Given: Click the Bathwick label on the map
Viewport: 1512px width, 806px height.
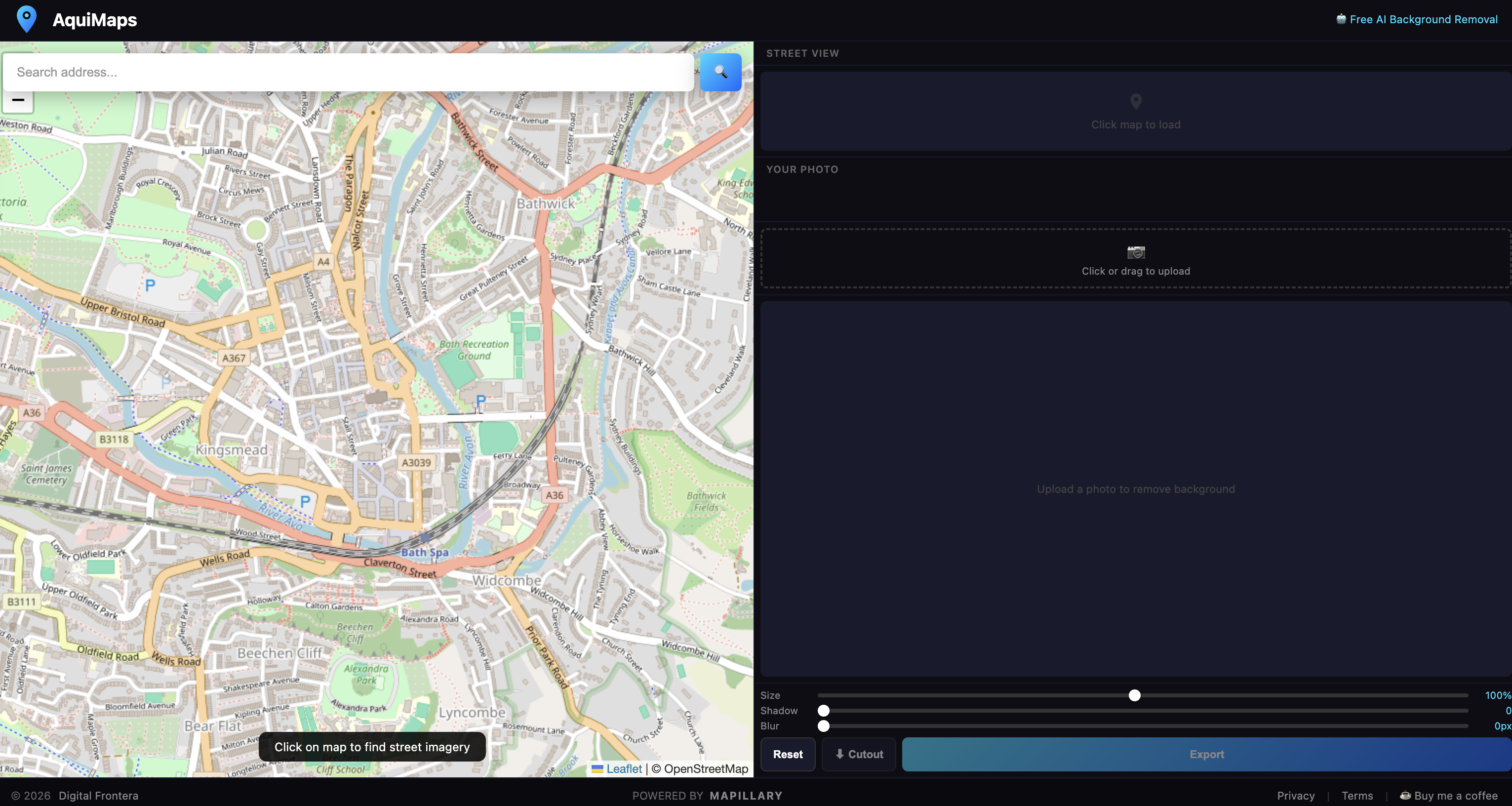Looking at the screenshot, I should click(x=546, y=203).
